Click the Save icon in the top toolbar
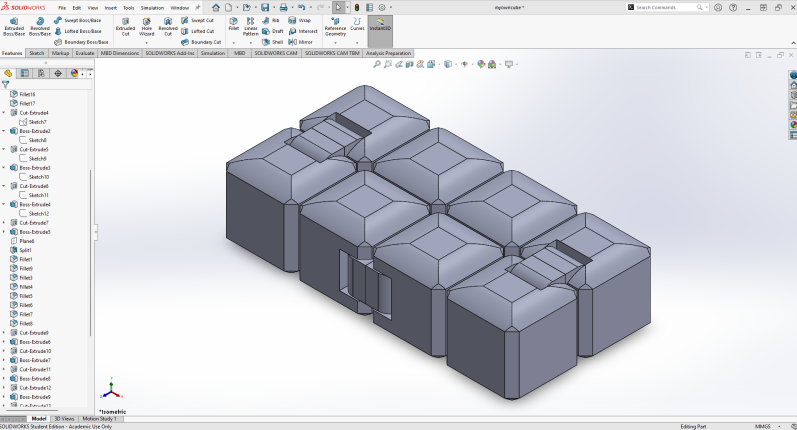This screenshot has width=797, height=430. tap(264, 7)
